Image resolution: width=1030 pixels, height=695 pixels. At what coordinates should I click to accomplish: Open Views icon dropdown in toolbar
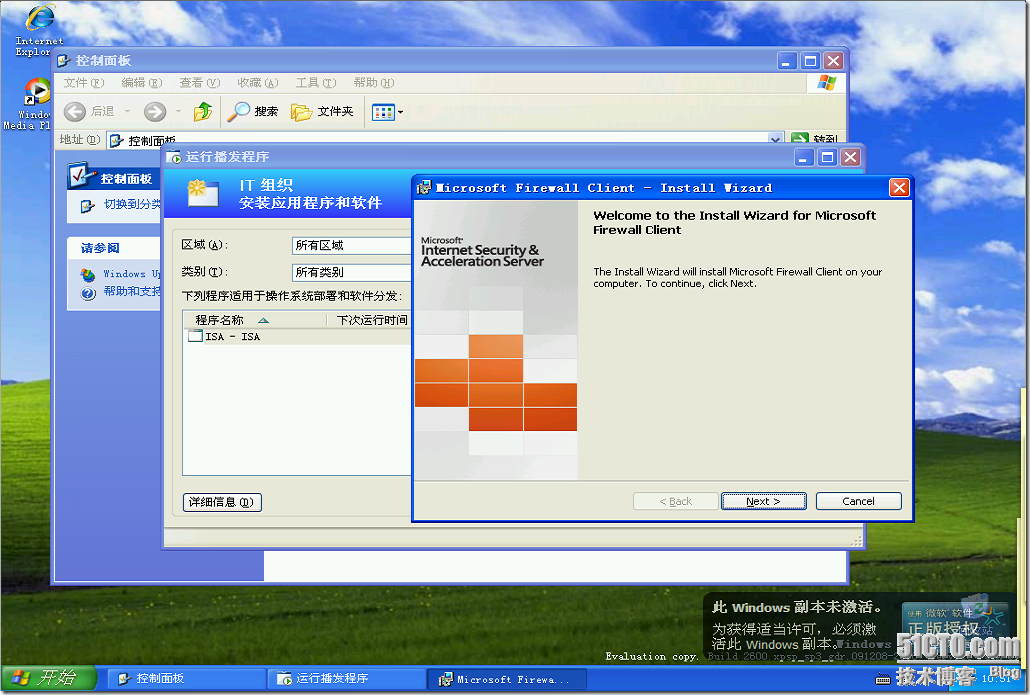[388, 112]
